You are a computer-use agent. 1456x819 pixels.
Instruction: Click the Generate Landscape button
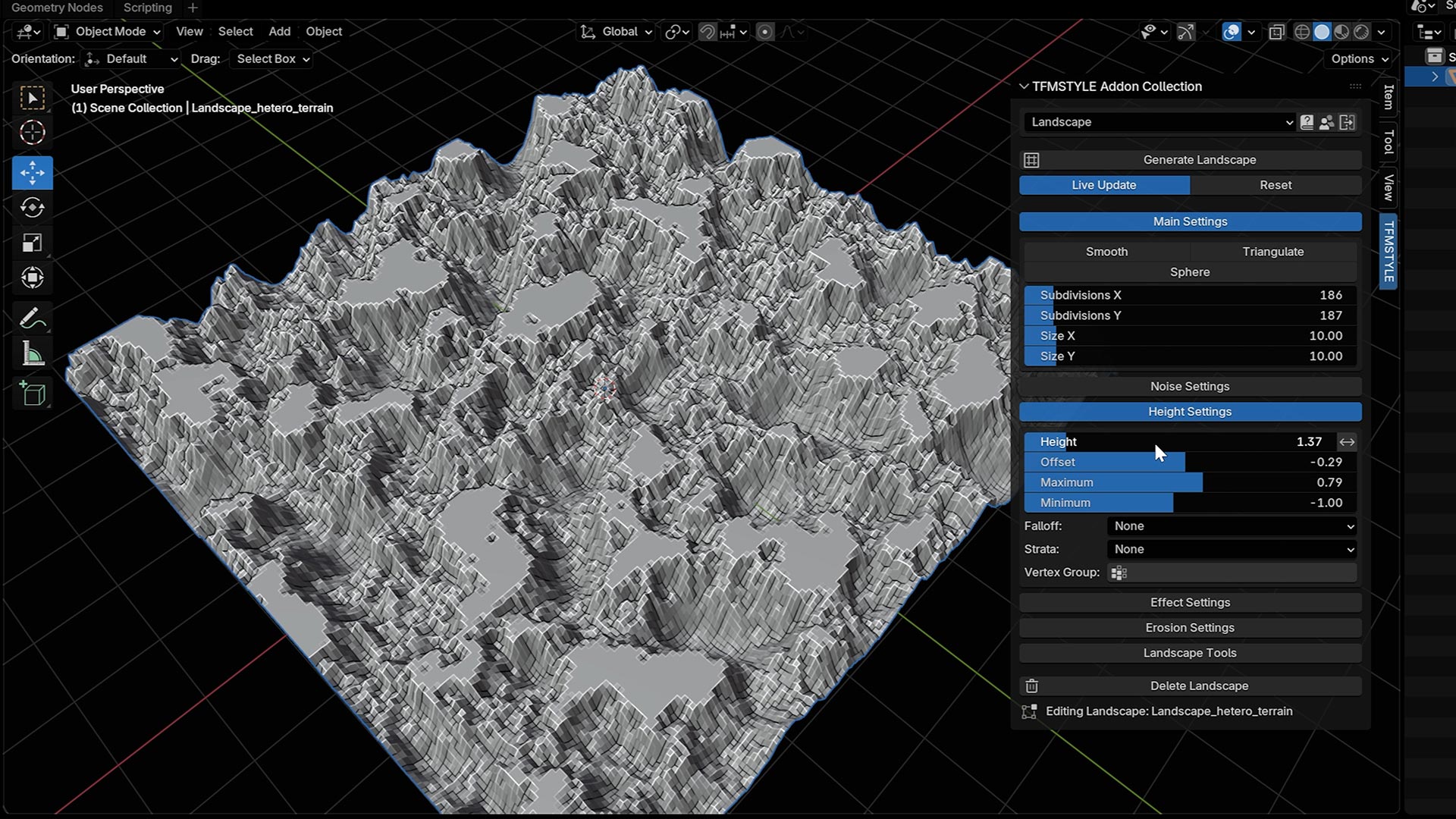click(1199, 160)
